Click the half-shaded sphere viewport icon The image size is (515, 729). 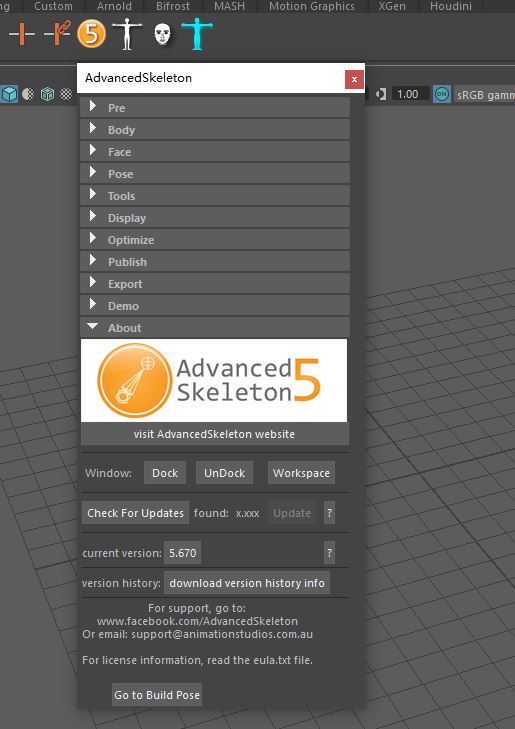tap(28, 94)
